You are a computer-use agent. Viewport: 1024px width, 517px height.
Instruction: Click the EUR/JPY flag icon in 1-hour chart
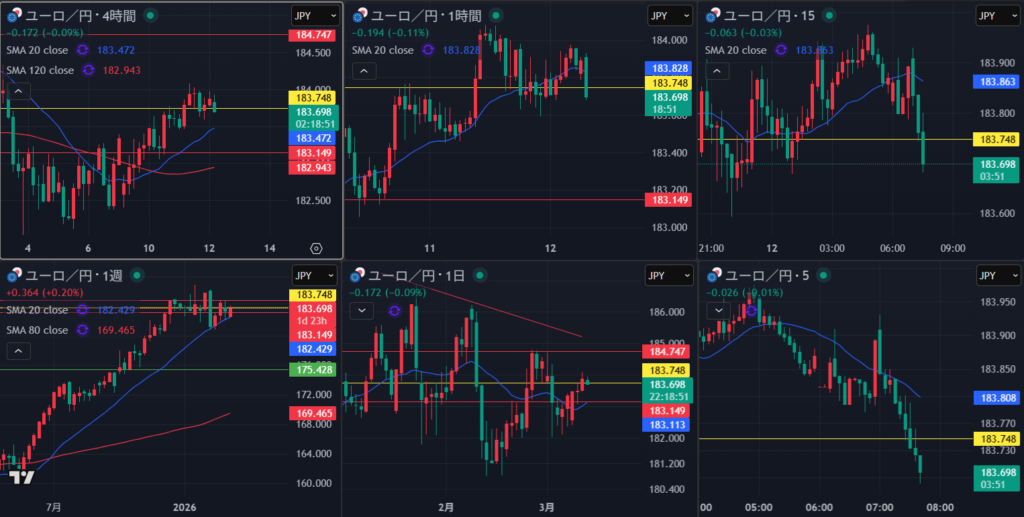359,15
